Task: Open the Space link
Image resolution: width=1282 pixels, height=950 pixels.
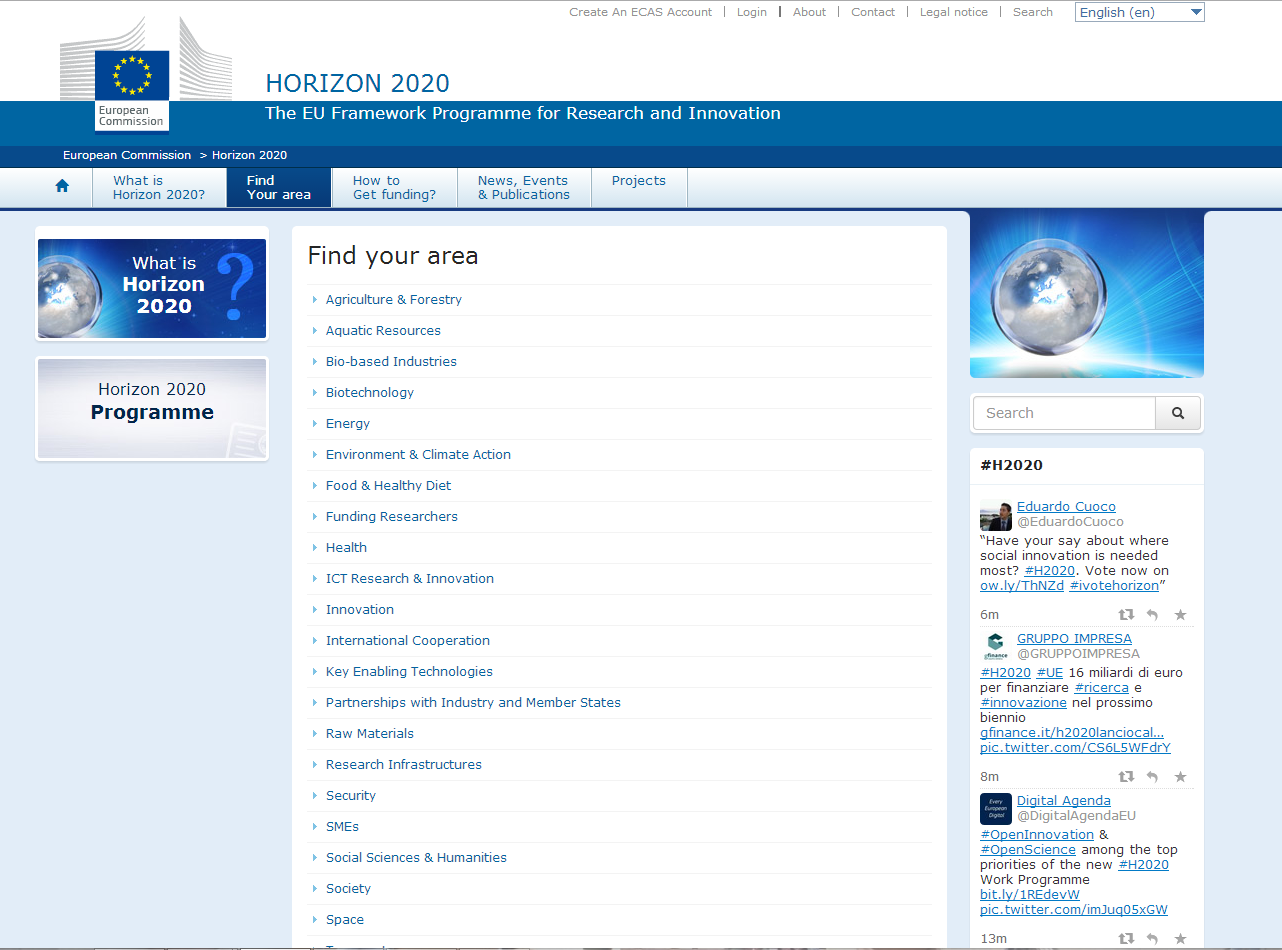Action: click(345, 920)
